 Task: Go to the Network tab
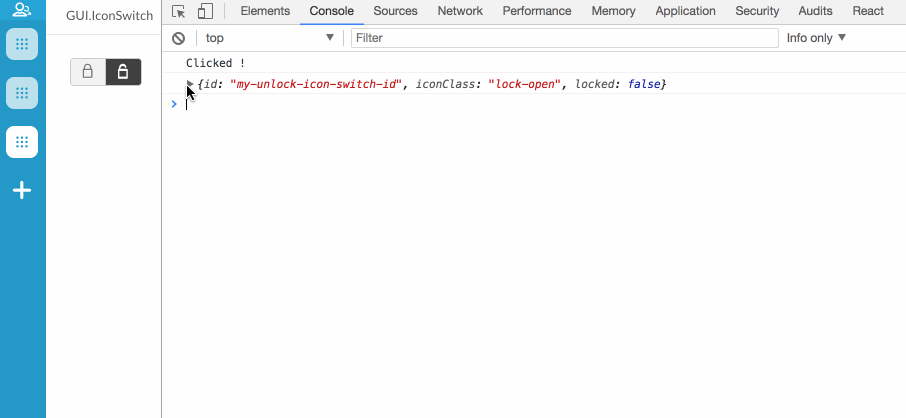pos(460,11)
